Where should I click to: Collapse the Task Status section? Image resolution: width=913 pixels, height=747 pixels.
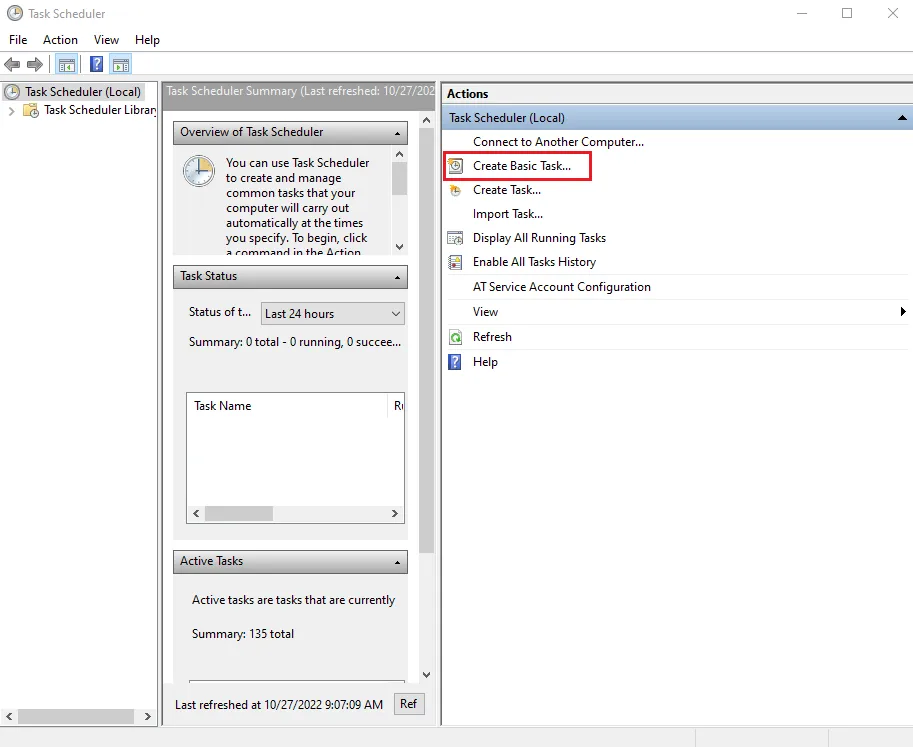(x=398, y=277)
